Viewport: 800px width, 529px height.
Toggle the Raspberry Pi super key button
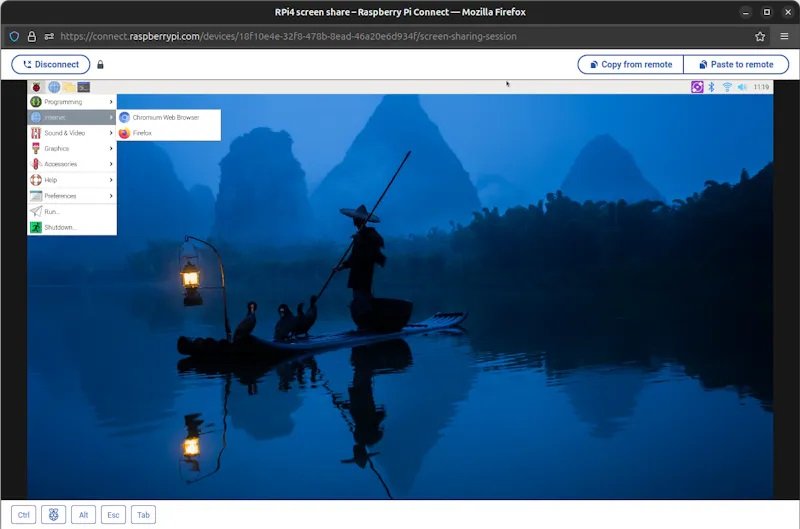coord(54,515)
